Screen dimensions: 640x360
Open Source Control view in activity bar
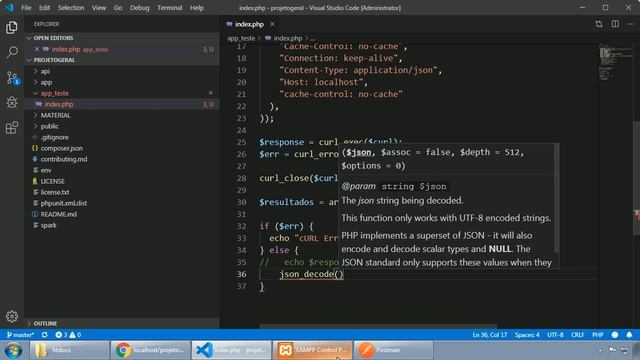click(x=12, y=78)
